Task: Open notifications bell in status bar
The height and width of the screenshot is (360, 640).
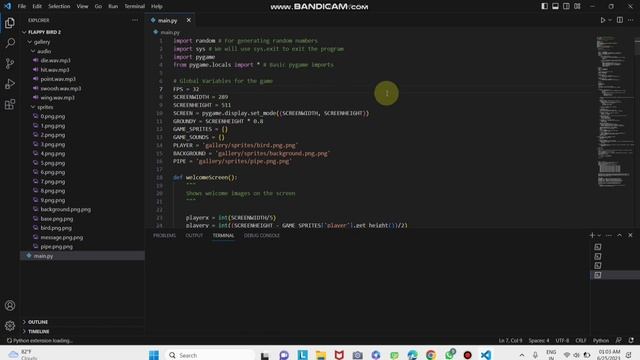Action: pyautogui.click(x=631, y=340)
